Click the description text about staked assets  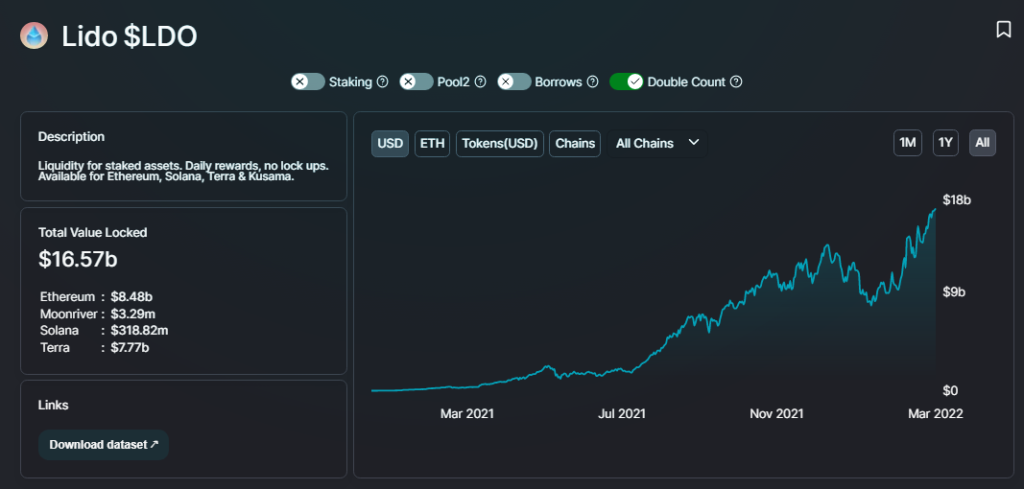(183, 171)
